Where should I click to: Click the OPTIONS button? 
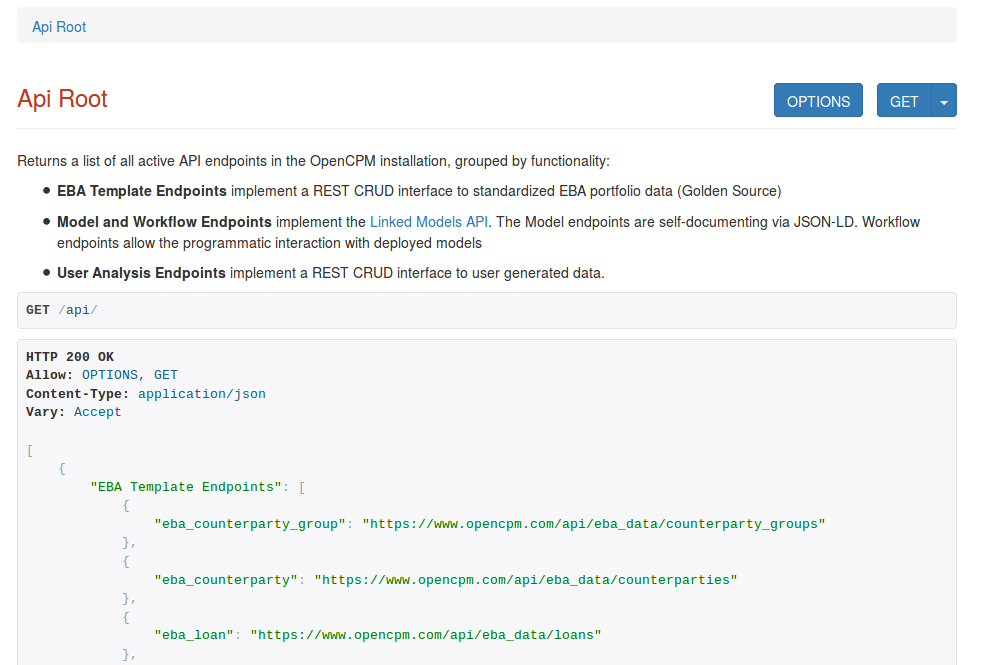click(x=817, y=100)
